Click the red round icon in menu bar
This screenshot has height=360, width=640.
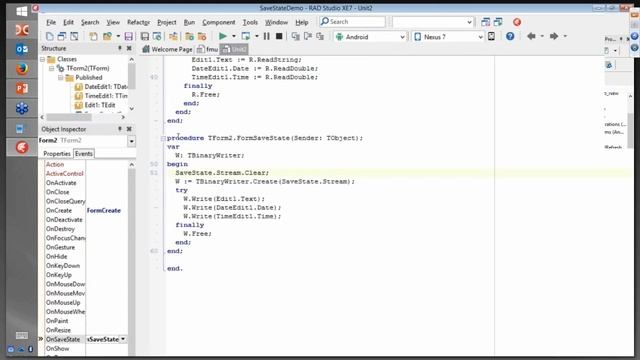click(x=517, y=22)
